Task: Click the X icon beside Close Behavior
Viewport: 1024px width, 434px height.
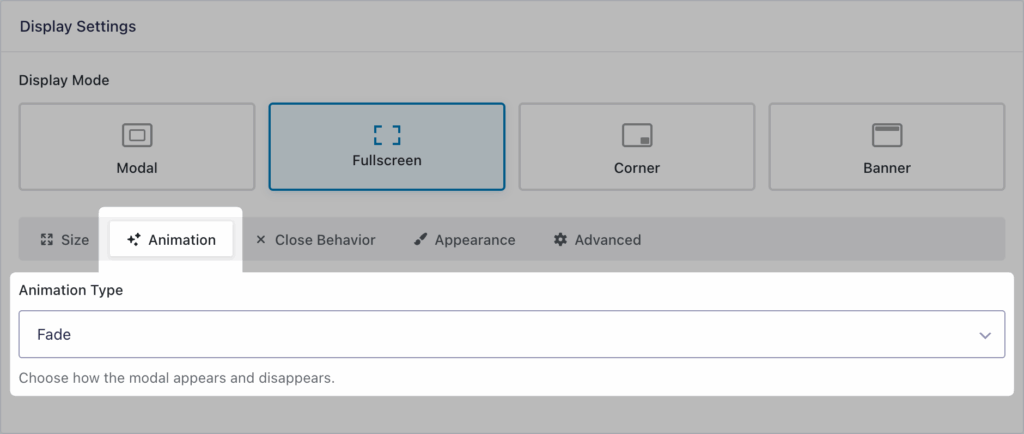Action: click(261, 240)
